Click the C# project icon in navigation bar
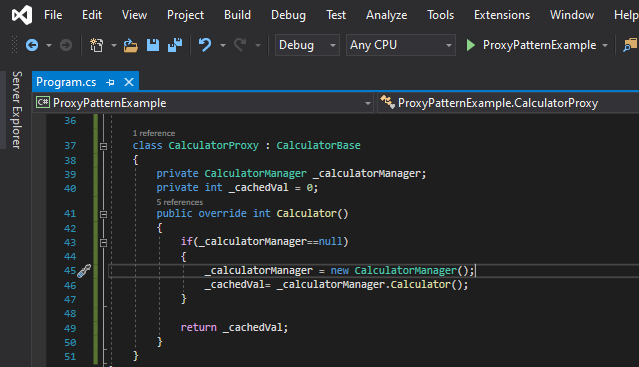This screenshot has height=367, width=639. point(43,102)
